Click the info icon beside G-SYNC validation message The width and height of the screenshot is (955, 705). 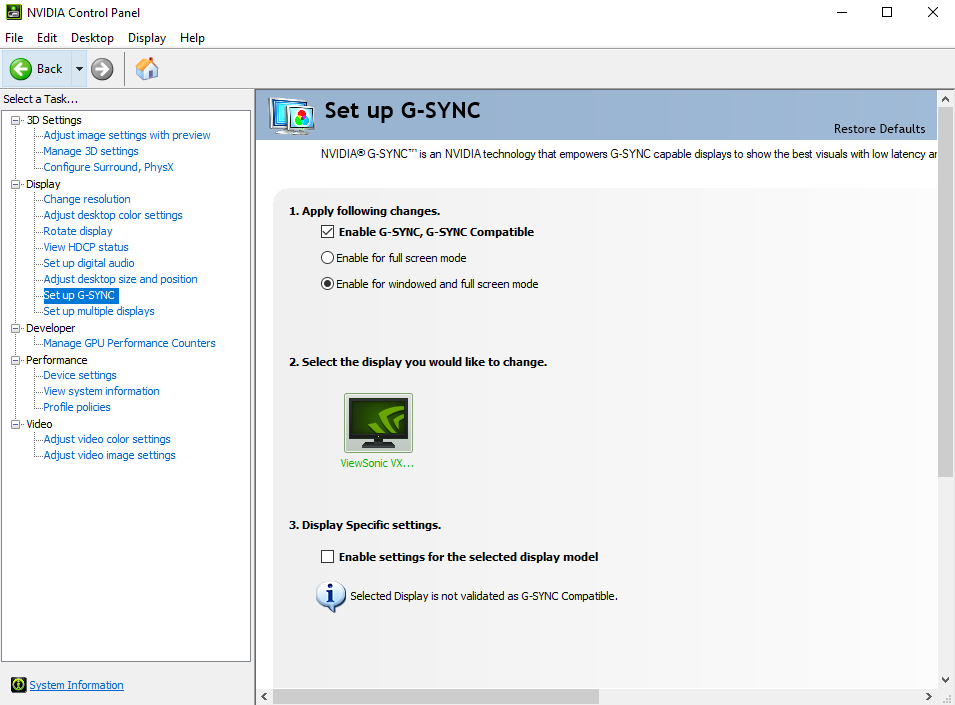coord(331,596)
